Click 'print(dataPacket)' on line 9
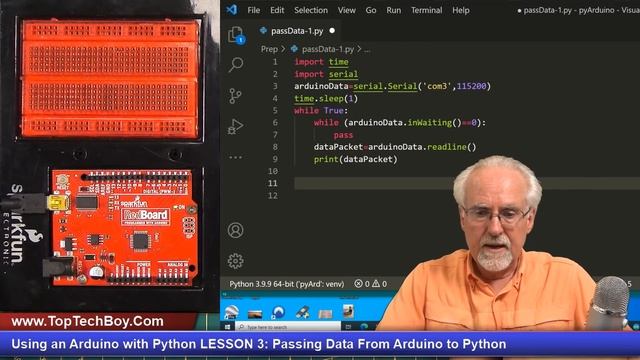This screenshot has width=640, height=360. [x=356, y=159]
